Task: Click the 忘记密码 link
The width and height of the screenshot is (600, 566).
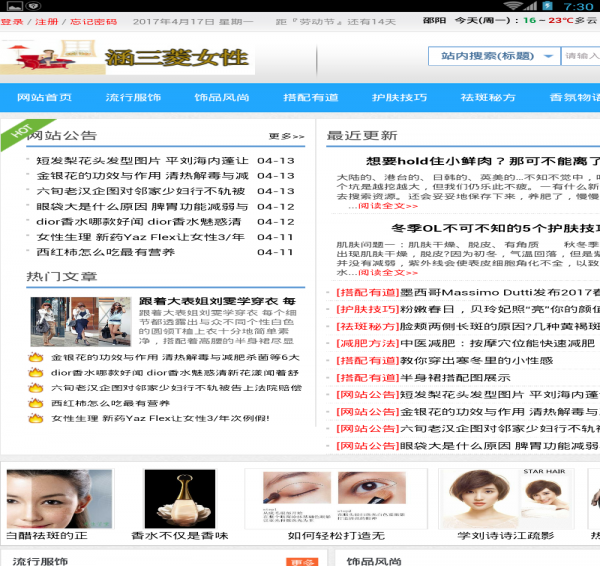Action: [x=93, y=22]
